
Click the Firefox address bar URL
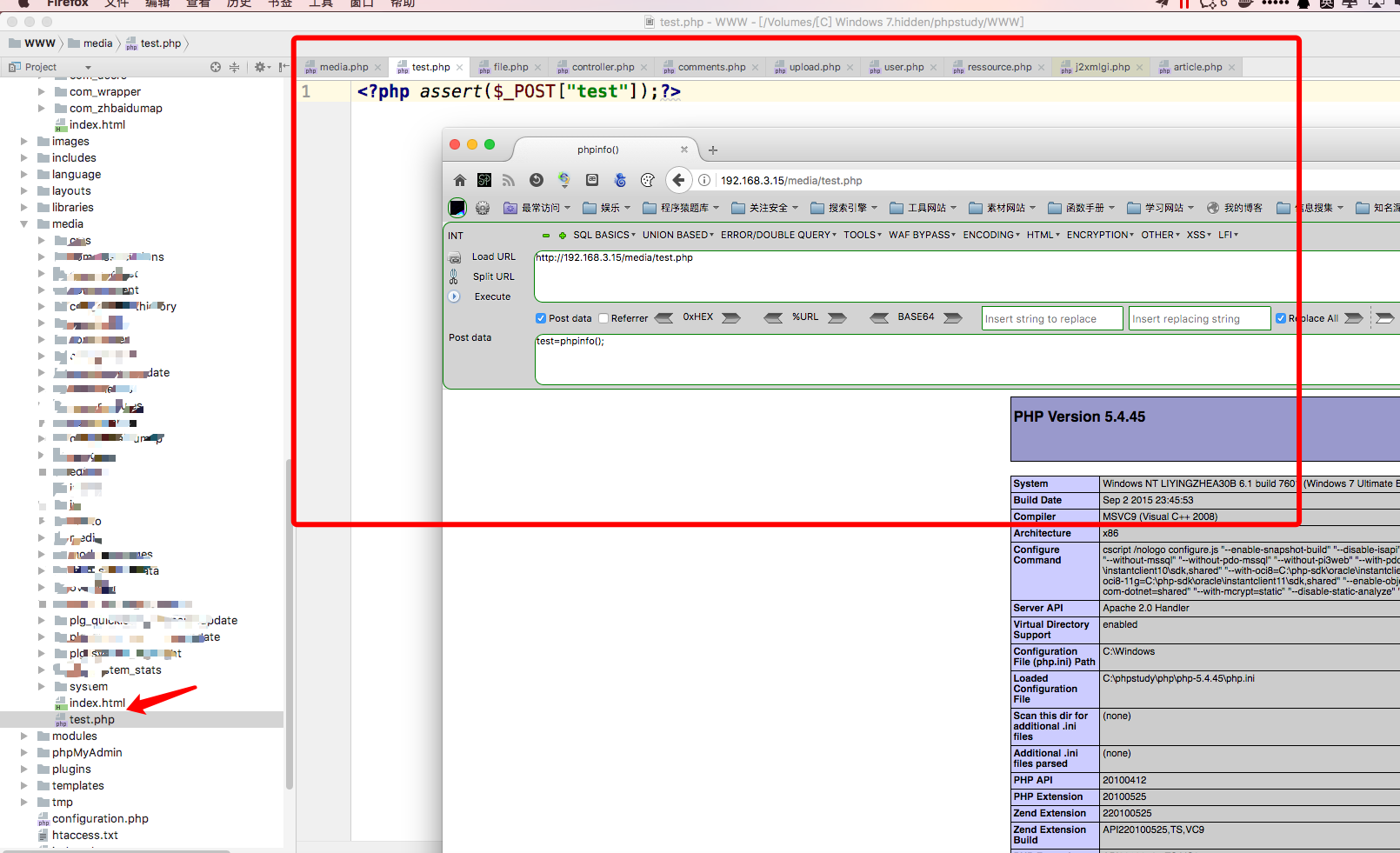(791, 180)
